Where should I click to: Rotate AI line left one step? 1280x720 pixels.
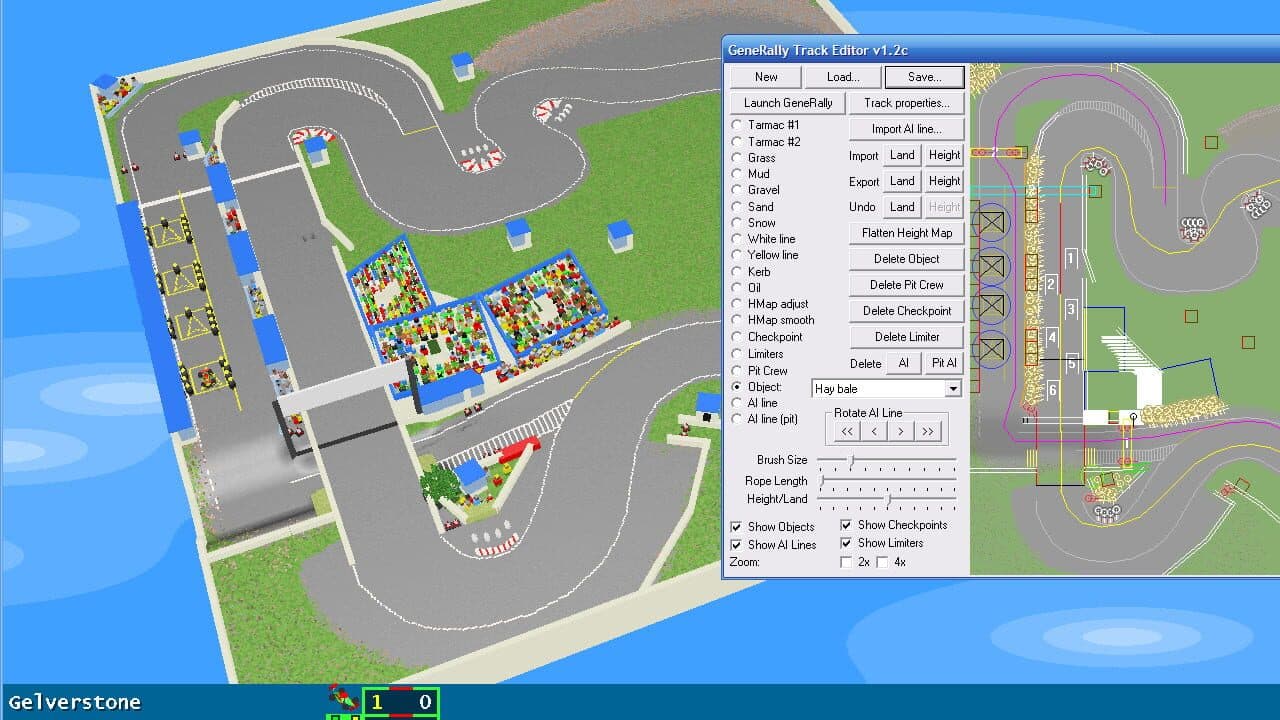[x=873, y=430]
